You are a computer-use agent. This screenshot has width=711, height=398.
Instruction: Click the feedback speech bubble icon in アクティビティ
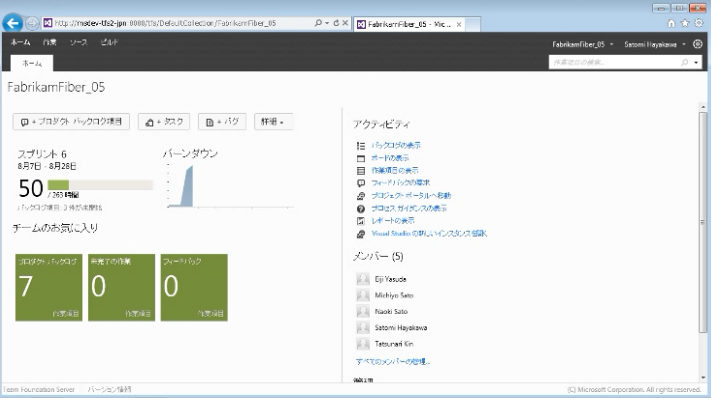pos(361,183)
